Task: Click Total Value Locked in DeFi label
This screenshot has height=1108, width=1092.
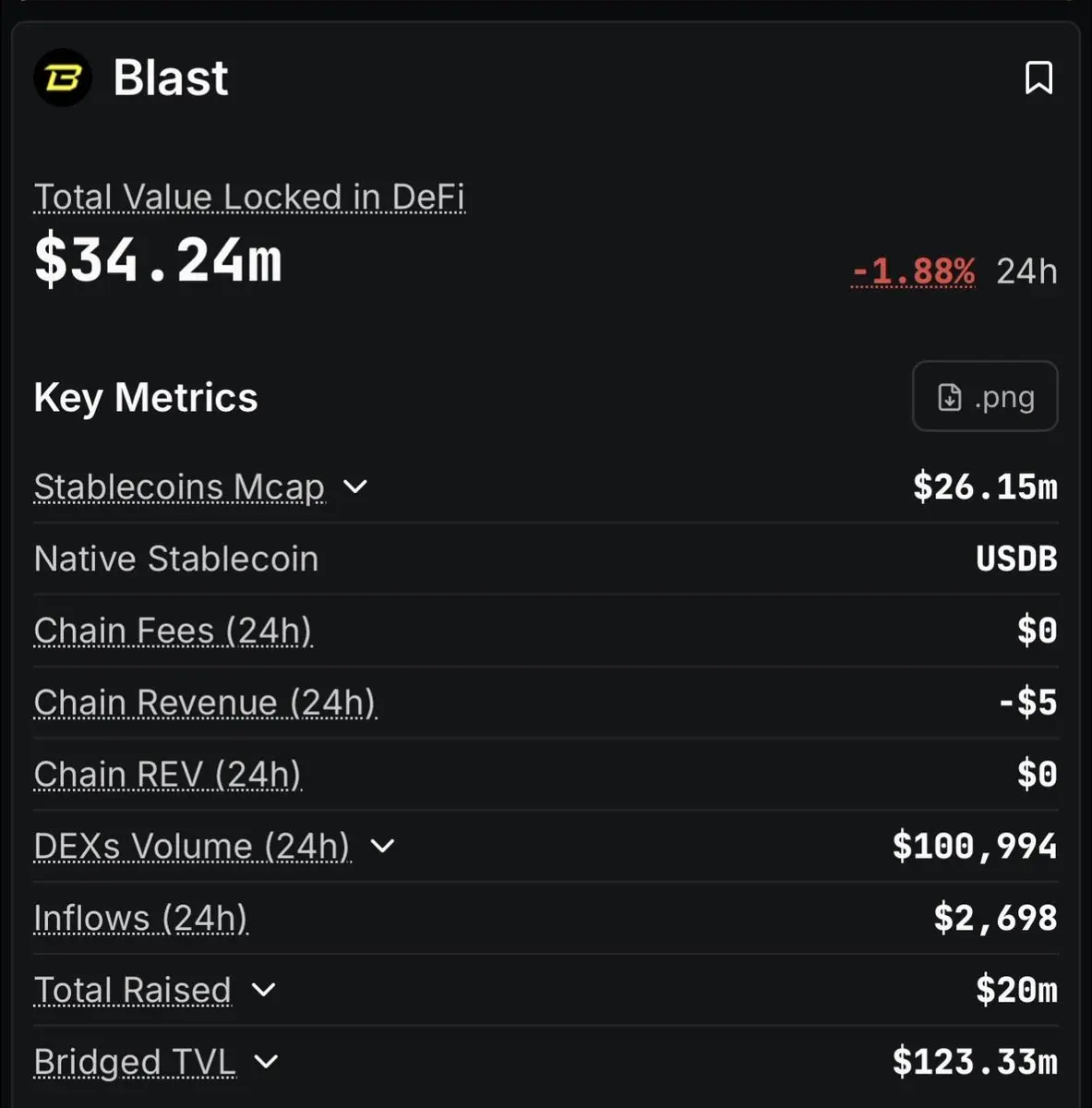Action: coord(249,197)
